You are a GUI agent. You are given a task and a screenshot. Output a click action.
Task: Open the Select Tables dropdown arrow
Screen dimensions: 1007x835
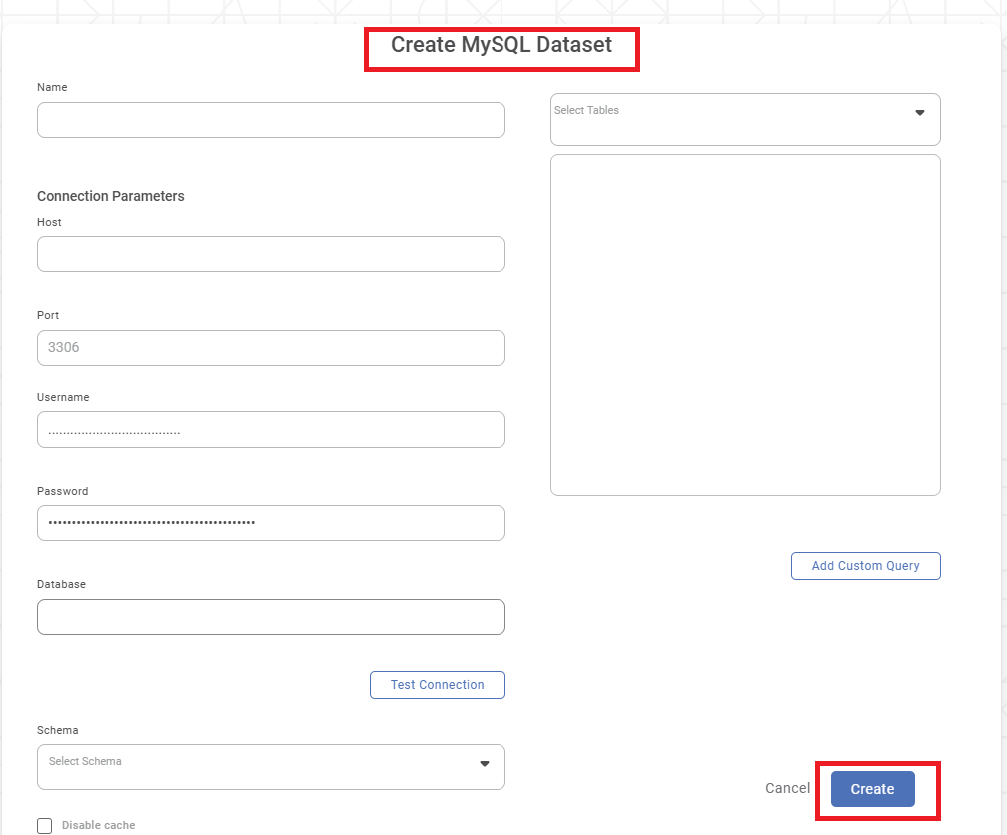point(920,113)
